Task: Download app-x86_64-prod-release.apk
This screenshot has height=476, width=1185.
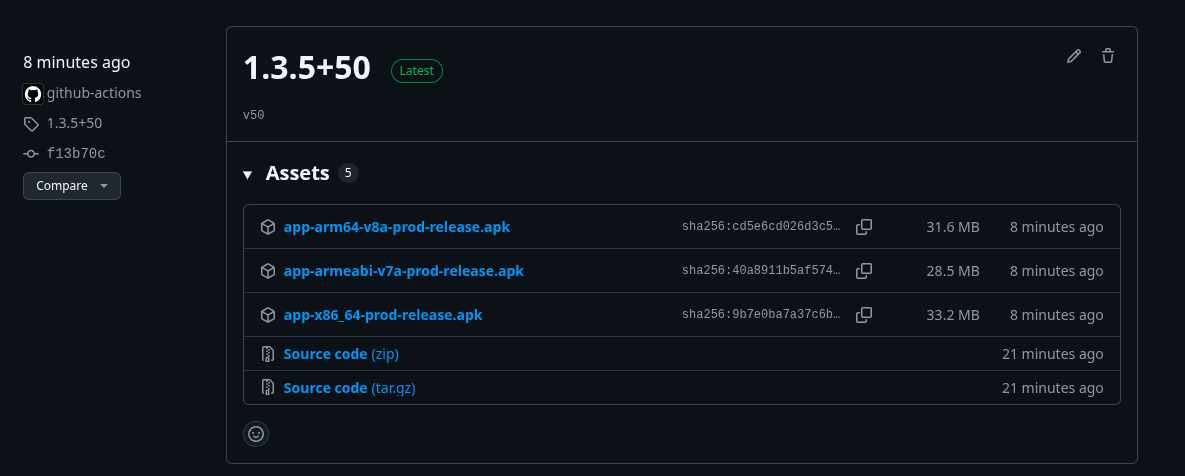Action: pos(382,314)
